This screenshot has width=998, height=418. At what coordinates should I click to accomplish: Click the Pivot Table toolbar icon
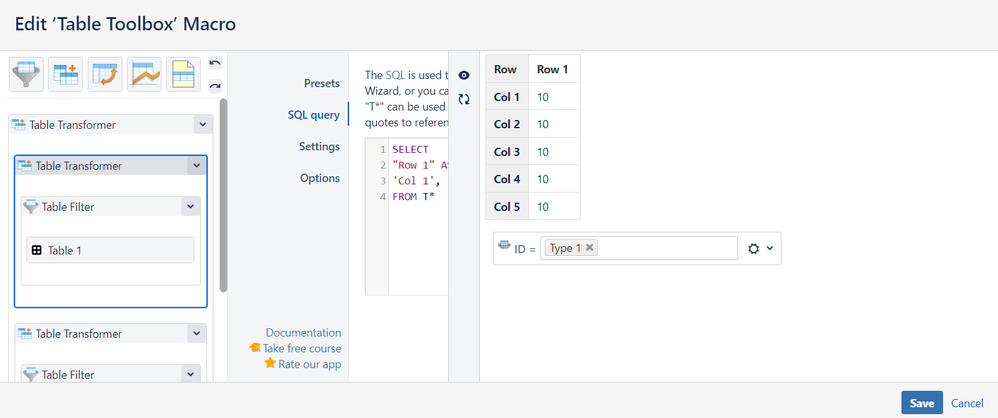pyautogui.click(x=105, y=74)
